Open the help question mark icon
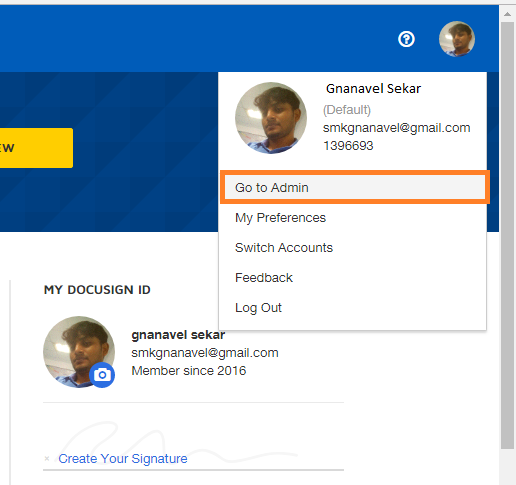This screenshot has height=485, width=516. 406,39
